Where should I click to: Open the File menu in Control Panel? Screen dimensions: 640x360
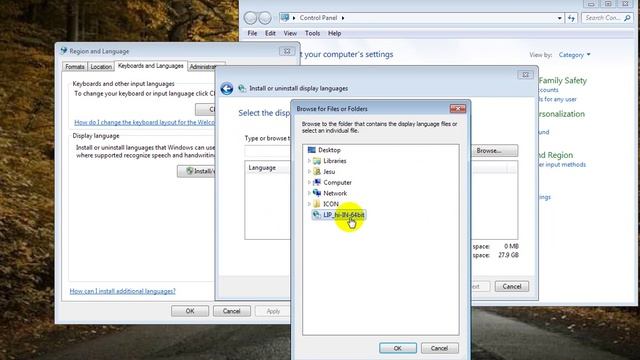[x=252, y=33]
